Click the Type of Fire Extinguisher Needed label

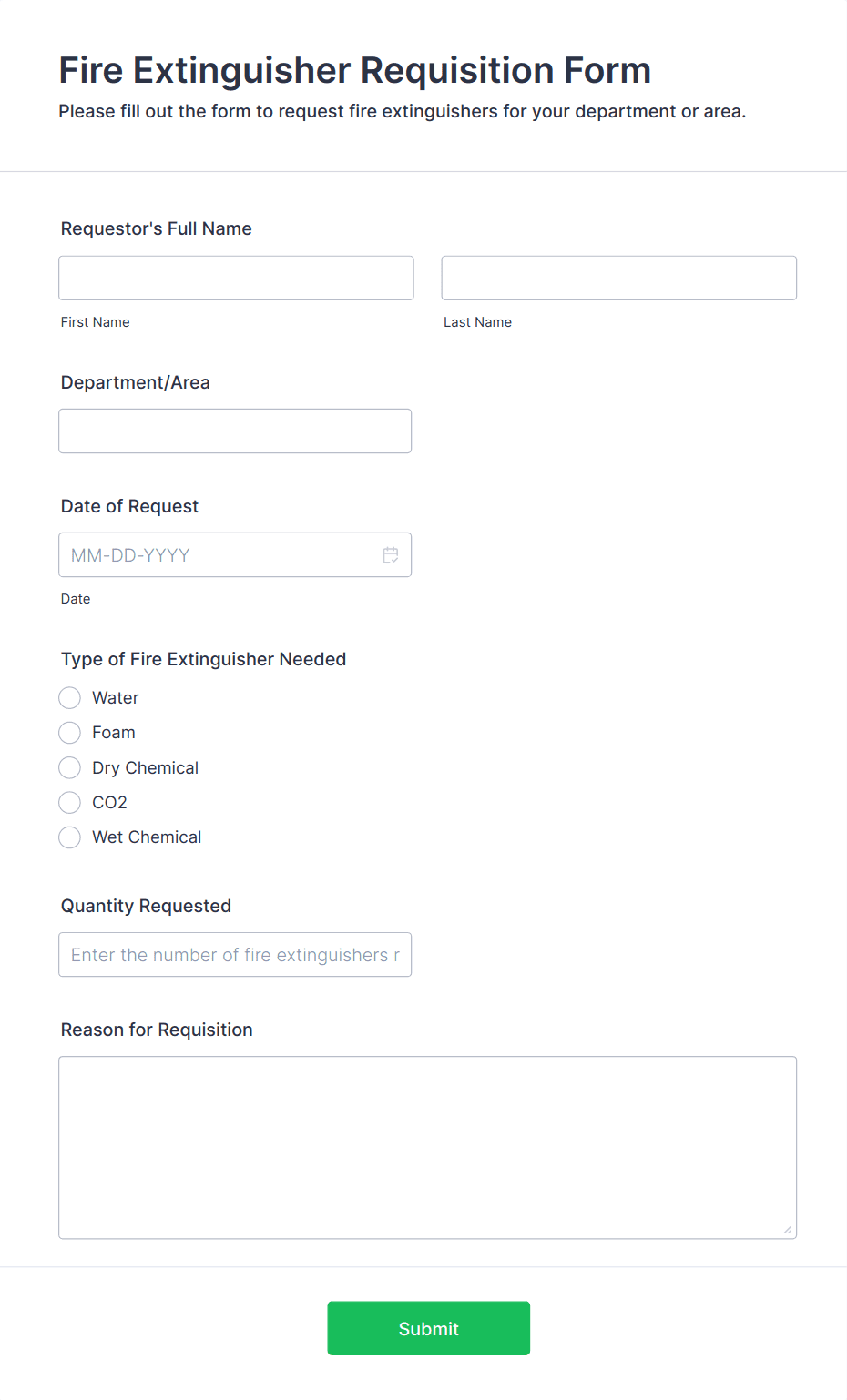pyautogui.click(x=203, y=659)
